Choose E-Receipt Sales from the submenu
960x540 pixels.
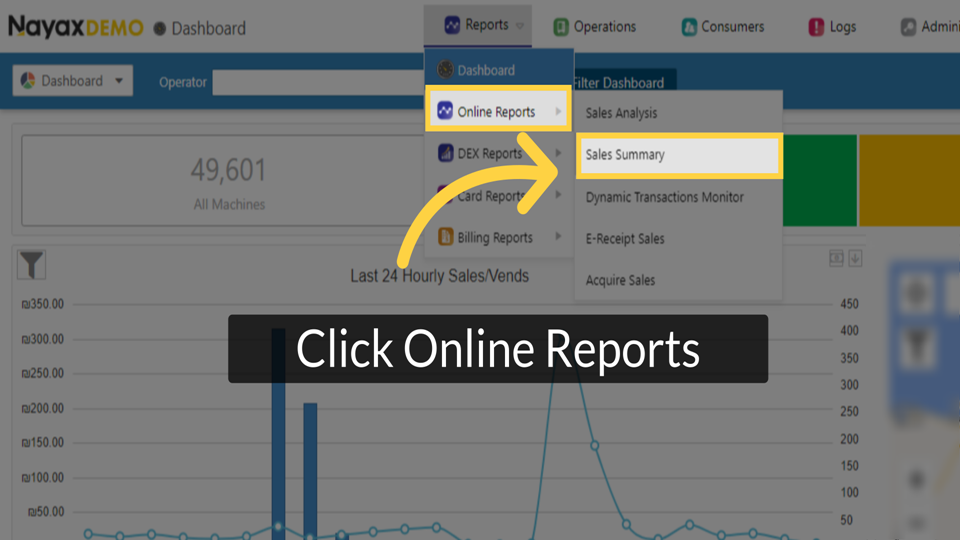click(x=678, y=239)
